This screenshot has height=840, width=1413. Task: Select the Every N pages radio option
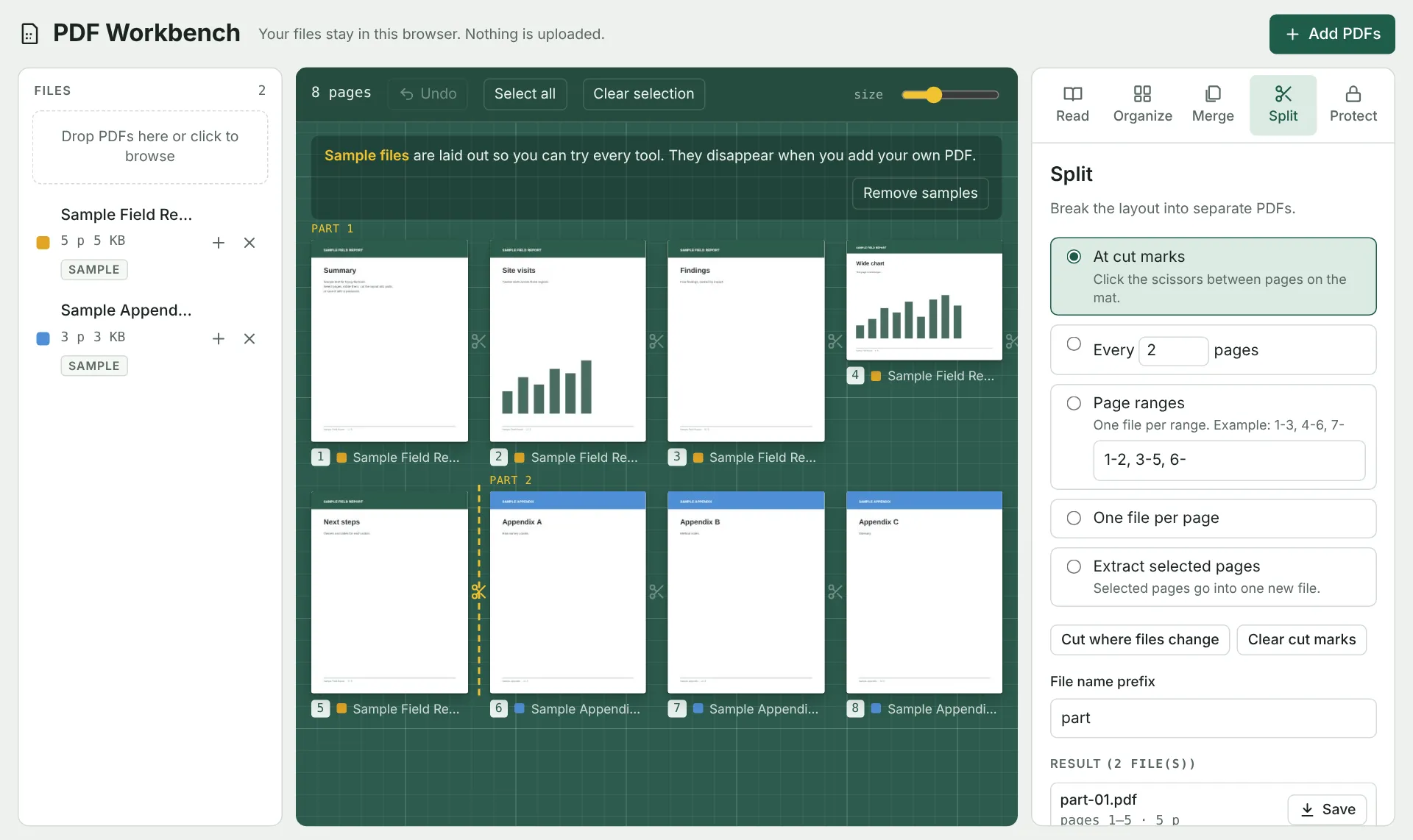point(1074,344)
